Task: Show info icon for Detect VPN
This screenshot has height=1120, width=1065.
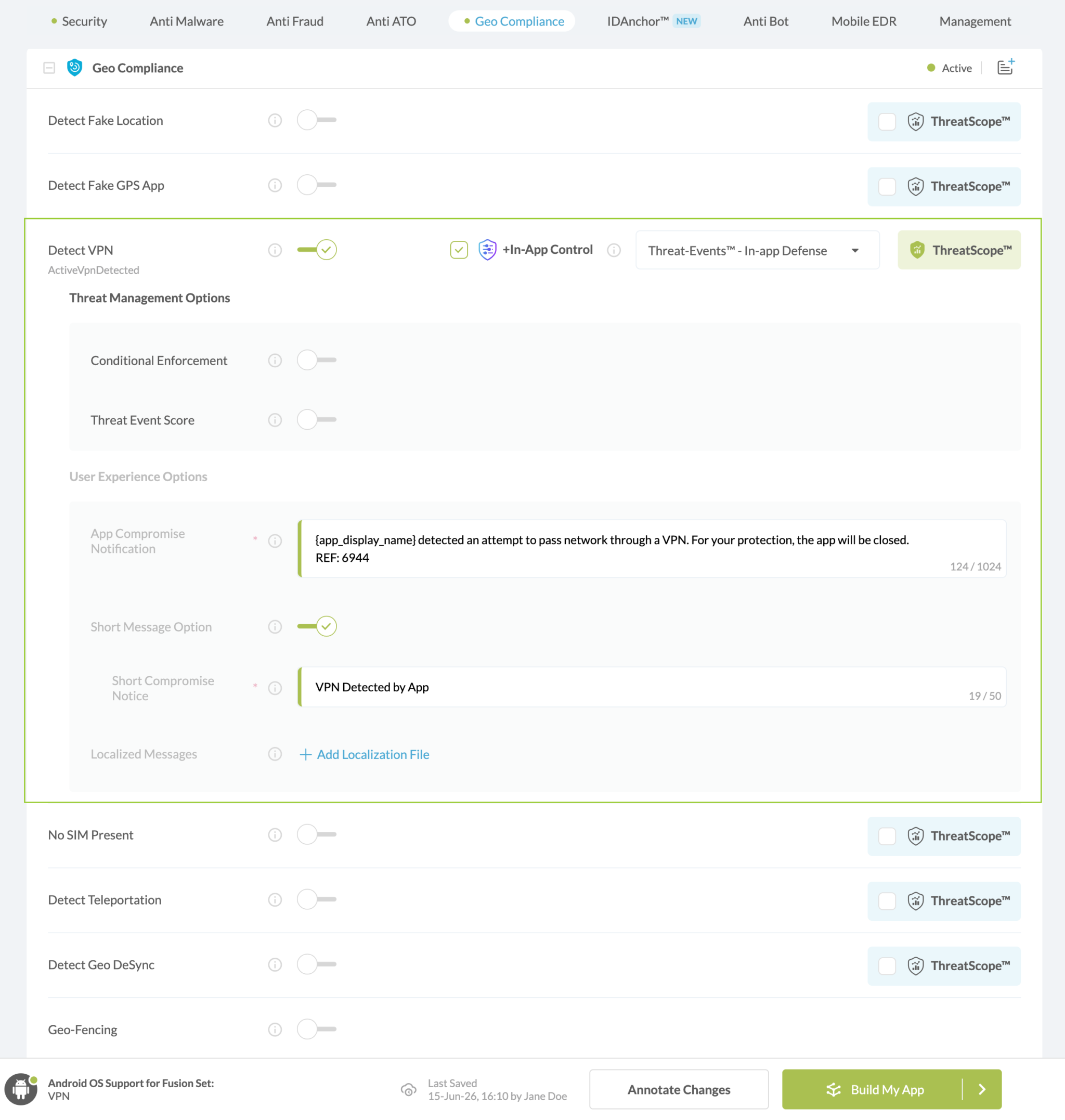Action: [275, 250]
